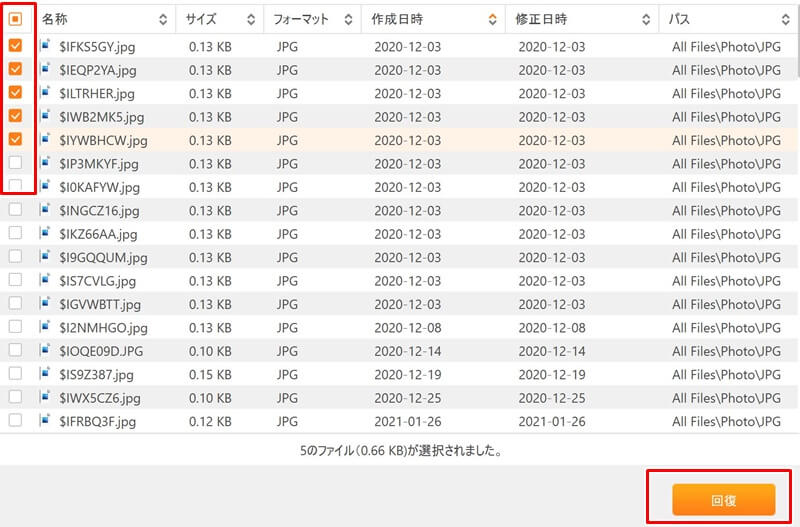Check the $IOQE09D.JPG checkbox
Screen dimensions: 800x527
pyautogui.click(x=15, y=350)
